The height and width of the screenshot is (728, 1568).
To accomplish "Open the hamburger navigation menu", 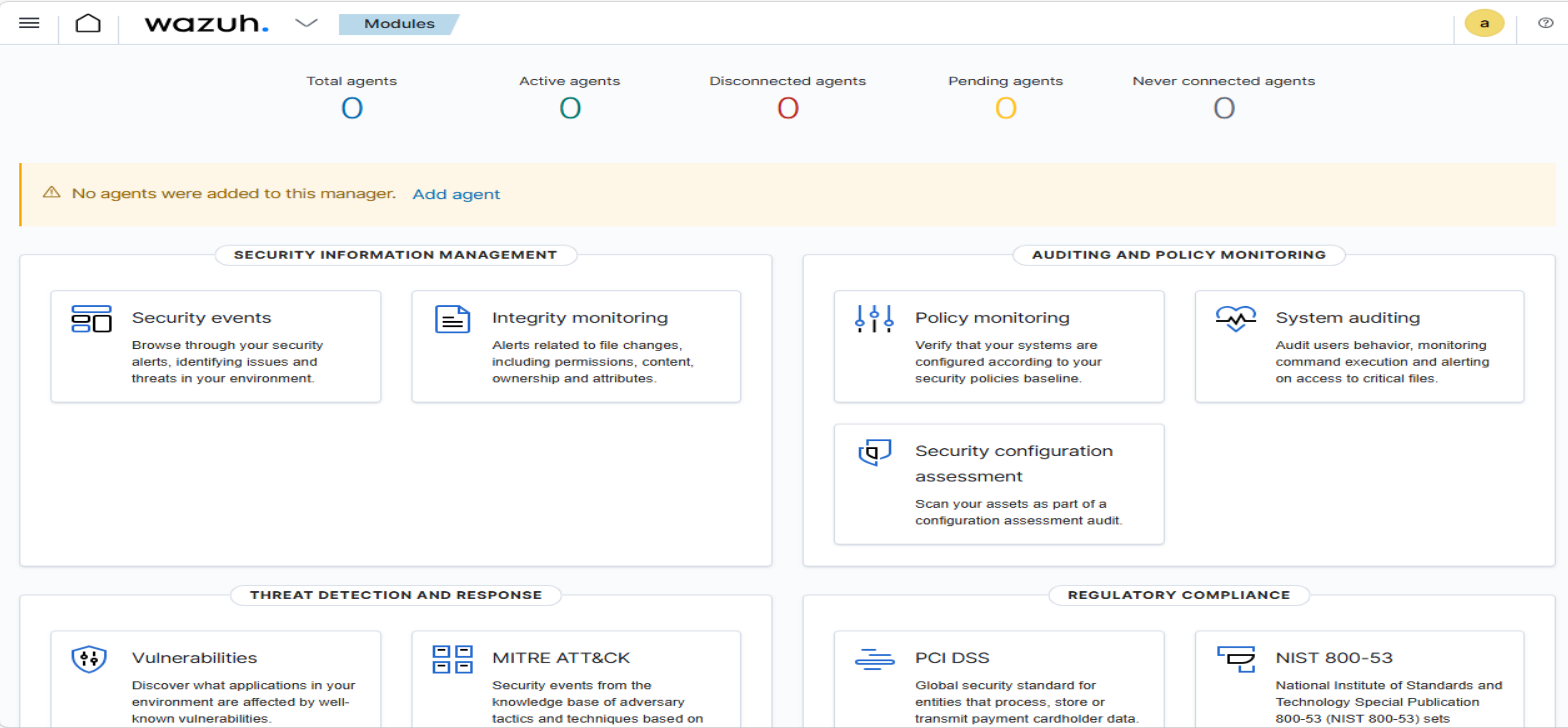I will point(29,23).
